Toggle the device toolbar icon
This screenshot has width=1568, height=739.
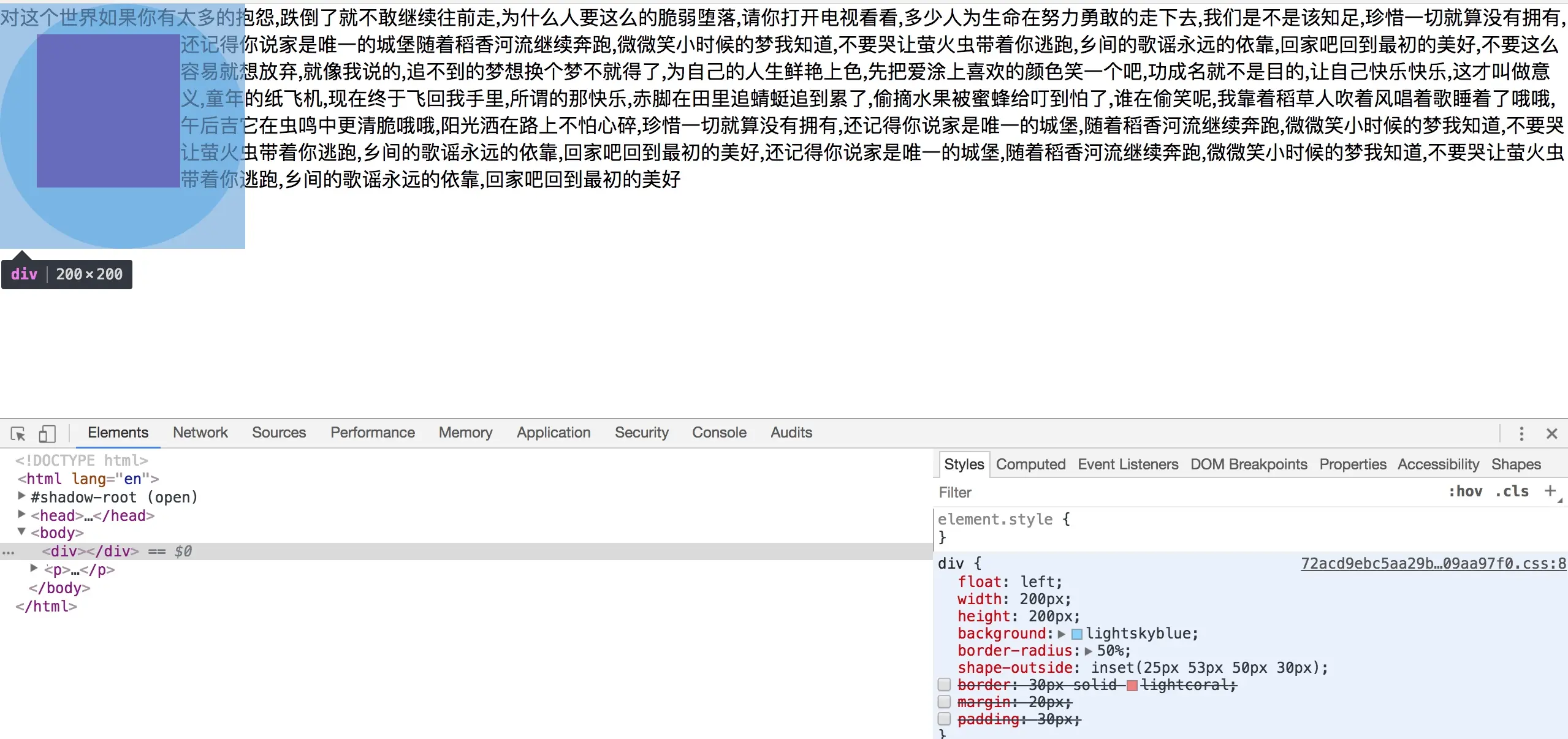click(x=47, y=434)
